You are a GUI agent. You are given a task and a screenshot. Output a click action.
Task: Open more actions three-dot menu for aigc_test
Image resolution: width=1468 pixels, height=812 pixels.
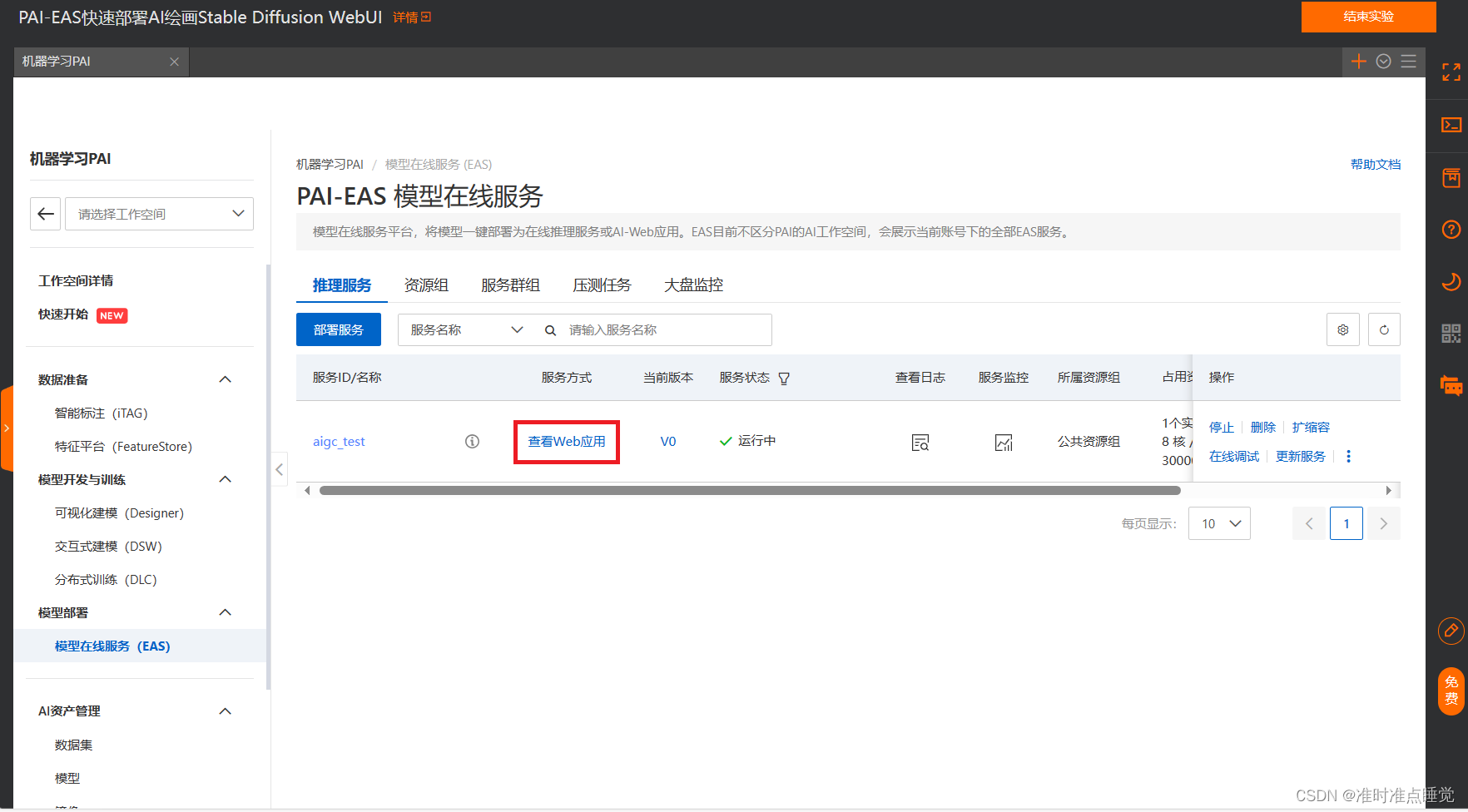(x=1349, y=456)
